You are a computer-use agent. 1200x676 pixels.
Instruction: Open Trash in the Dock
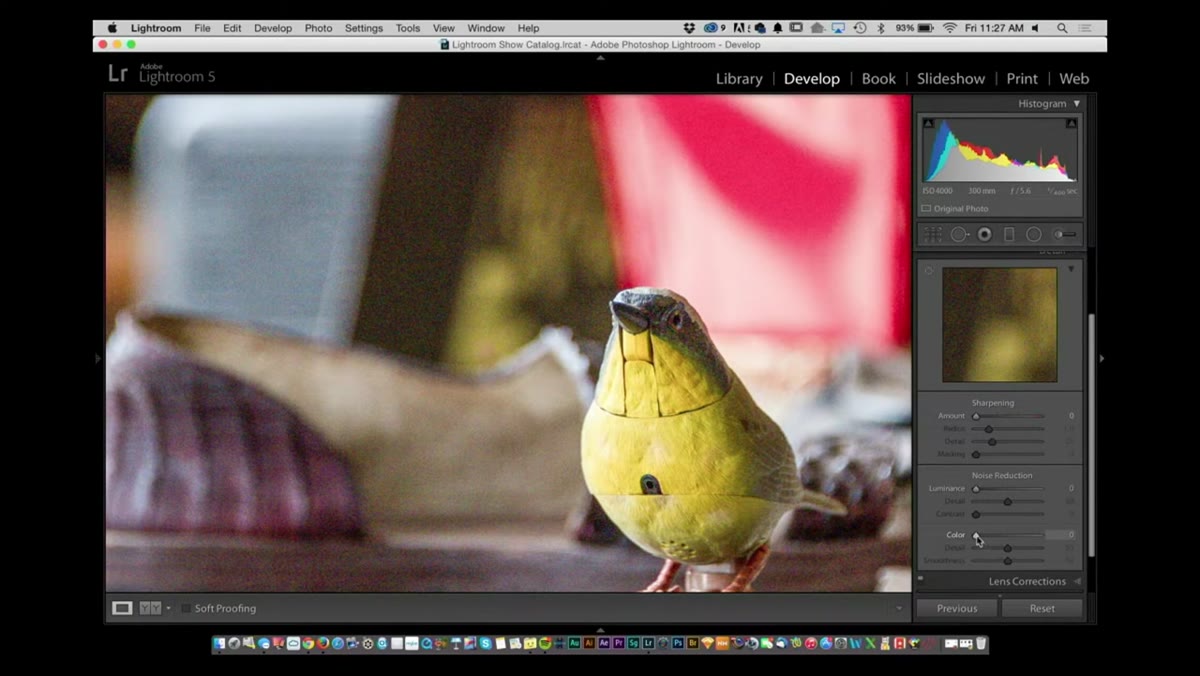point(981,644)
